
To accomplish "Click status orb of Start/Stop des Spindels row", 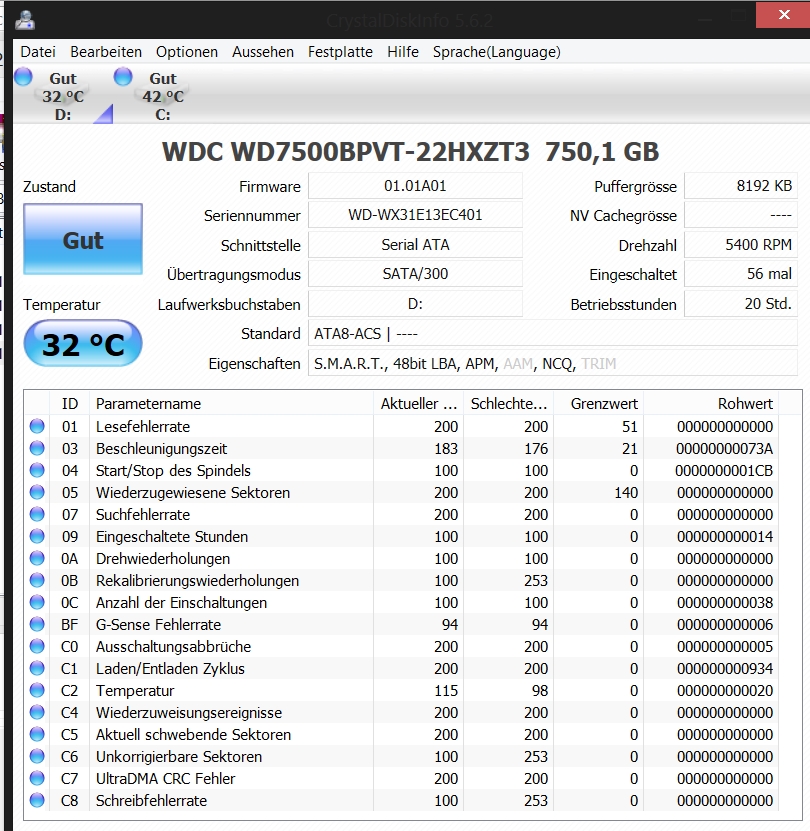I will coord(37,470).
